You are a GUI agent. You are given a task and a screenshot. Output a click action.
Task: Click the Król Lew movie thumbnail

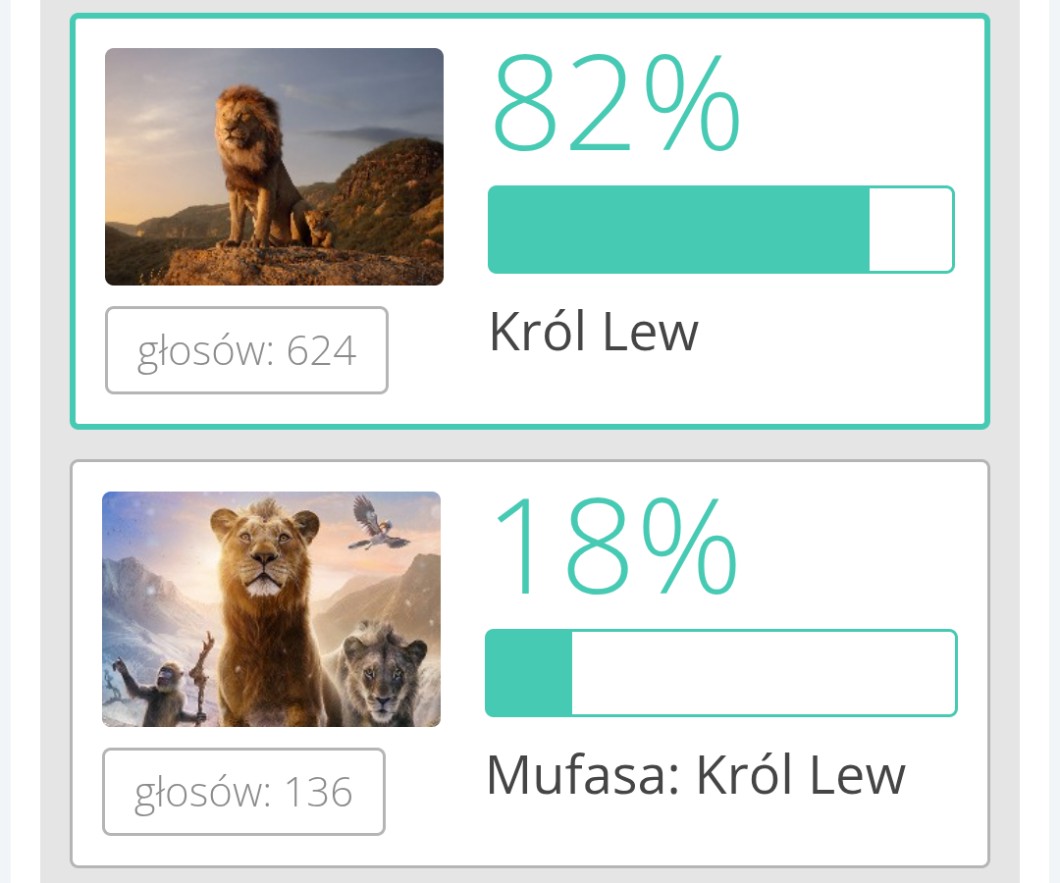[274, 167]
